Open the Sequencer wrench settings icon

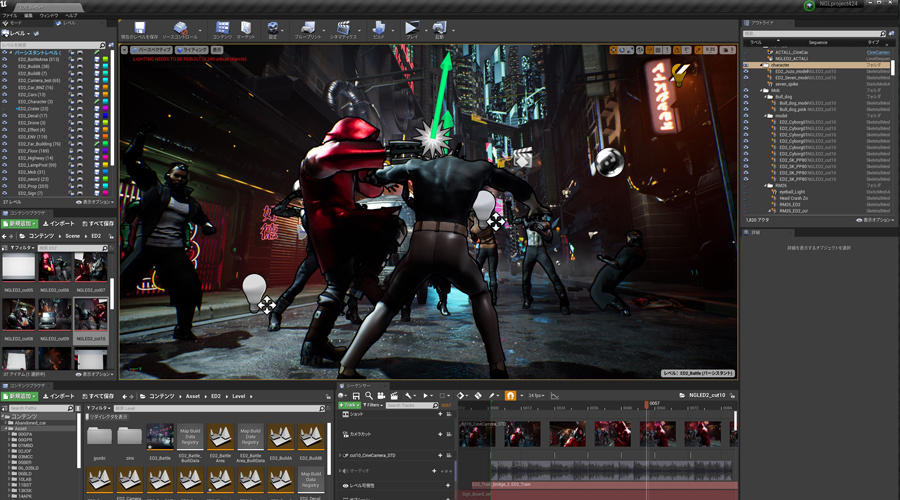coord(408,396)
